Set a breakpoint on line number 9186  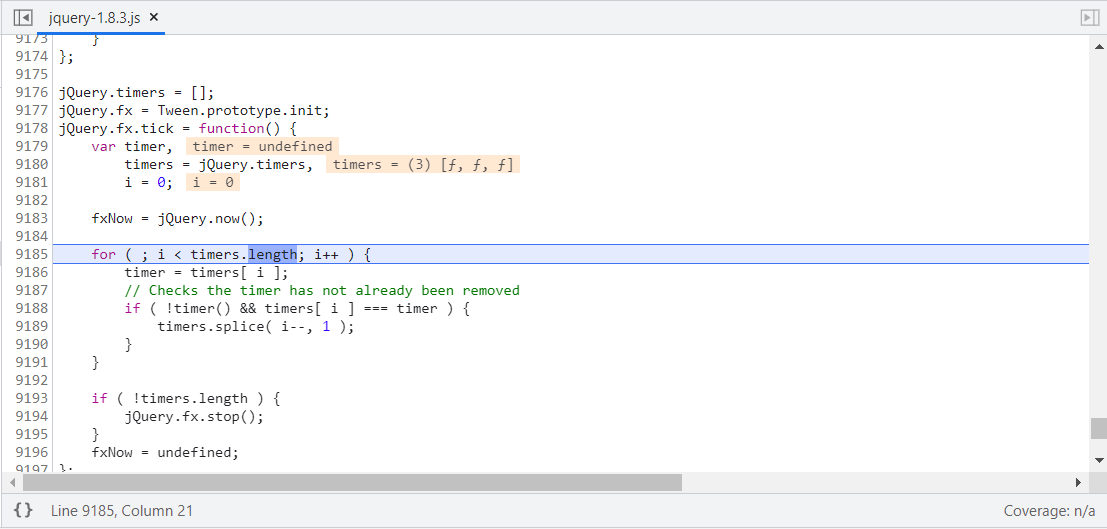tap(32, 273)
